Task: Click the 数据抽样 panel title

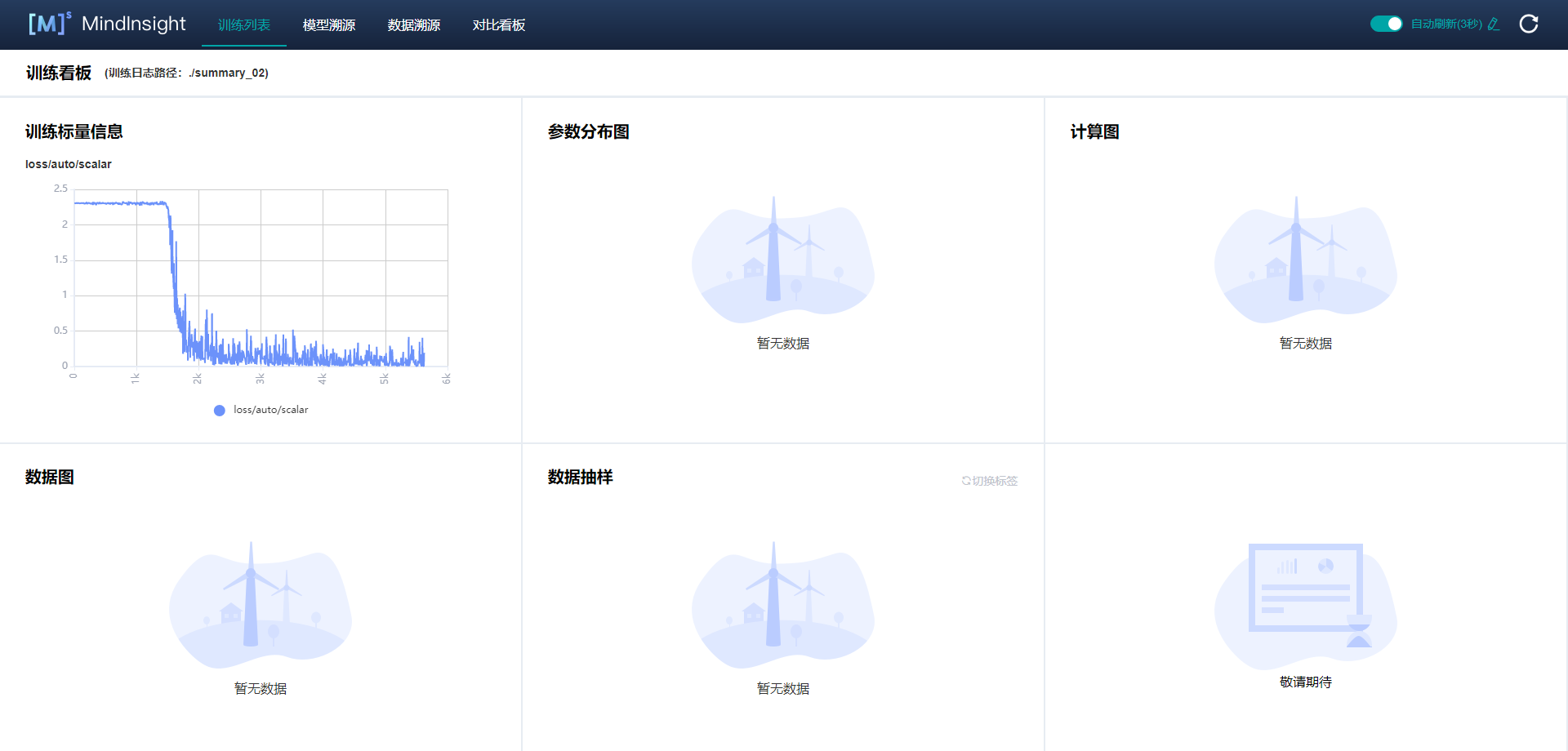Action: pos(581,477)
